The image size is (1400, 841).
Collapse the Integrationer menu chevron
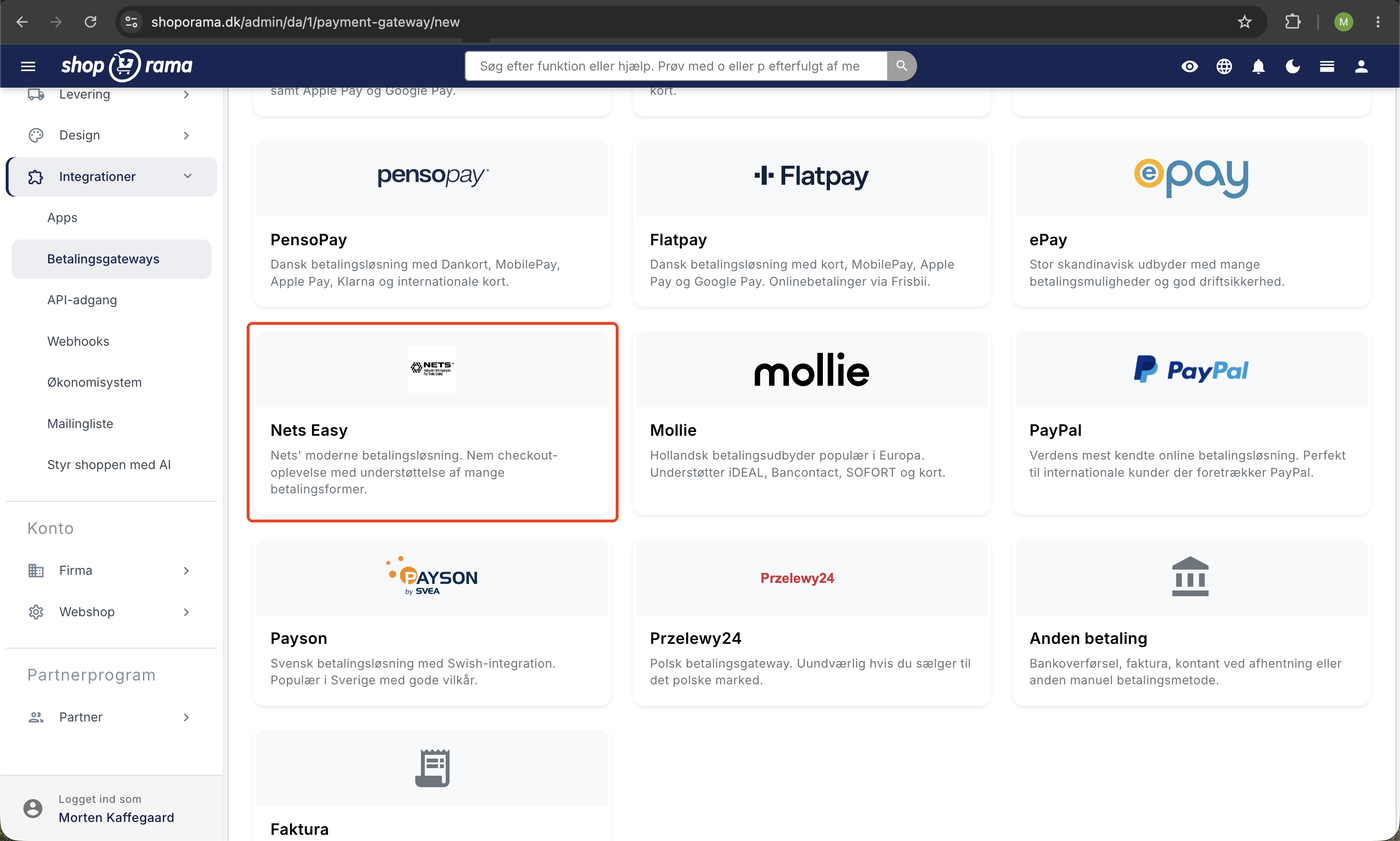(x=187, y=176)
